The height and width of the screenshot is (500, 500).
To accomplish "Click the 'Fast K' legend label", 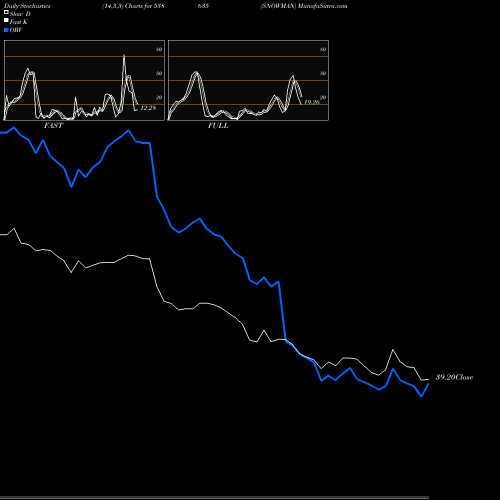I will click(x=19, y=22).
